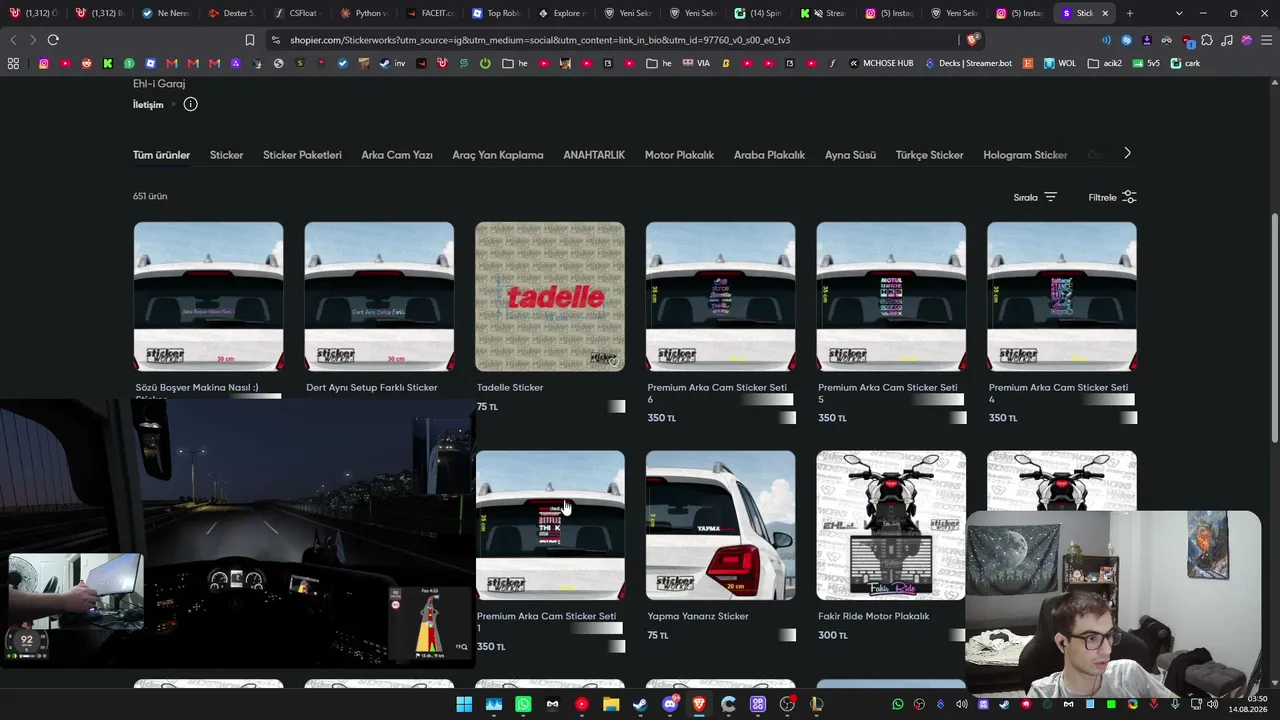This screenshot has height=720, width=1280.
Task: Open the Sırala sort icon
Action: click(x=1050, y=197)
